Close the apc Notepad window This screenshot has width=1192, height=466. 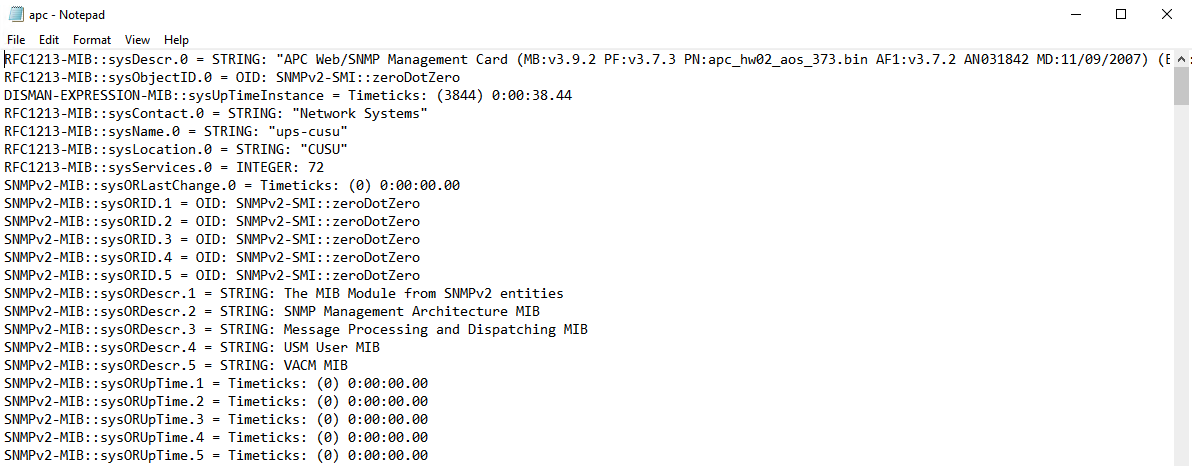pos(1166,14)
